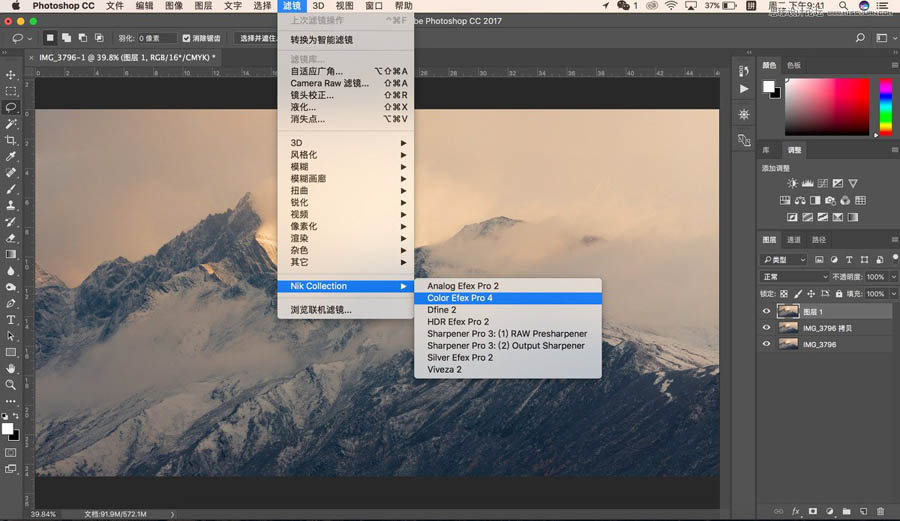Add a Levels adjustment

click(x=808, y=184)
